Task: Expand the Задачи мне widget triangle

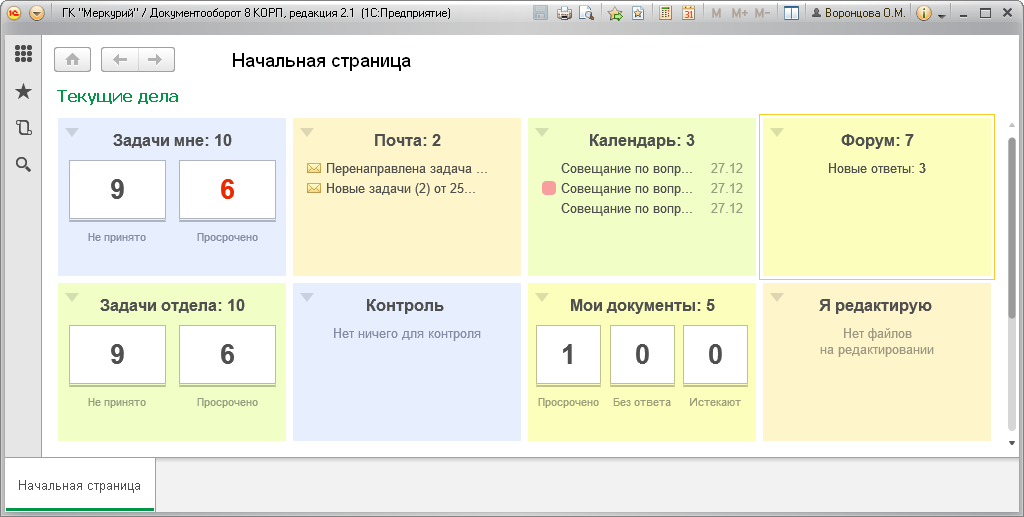Action: point(72,133)
